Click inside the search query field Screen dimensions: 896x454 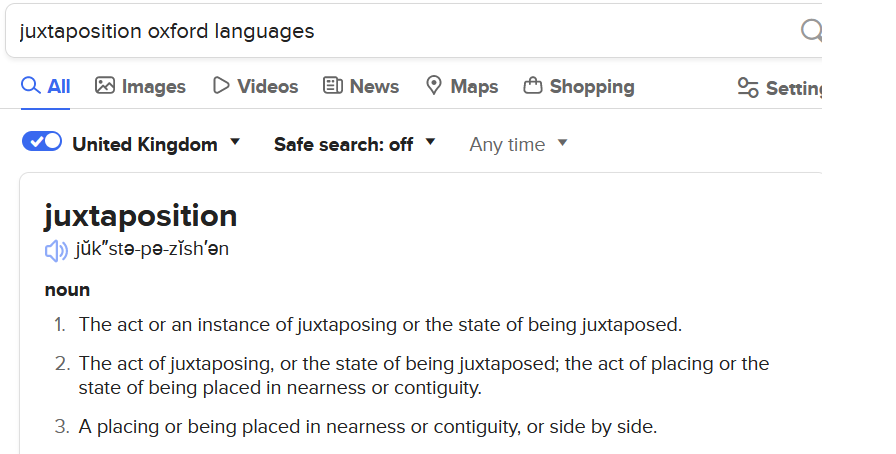[400, 31]
